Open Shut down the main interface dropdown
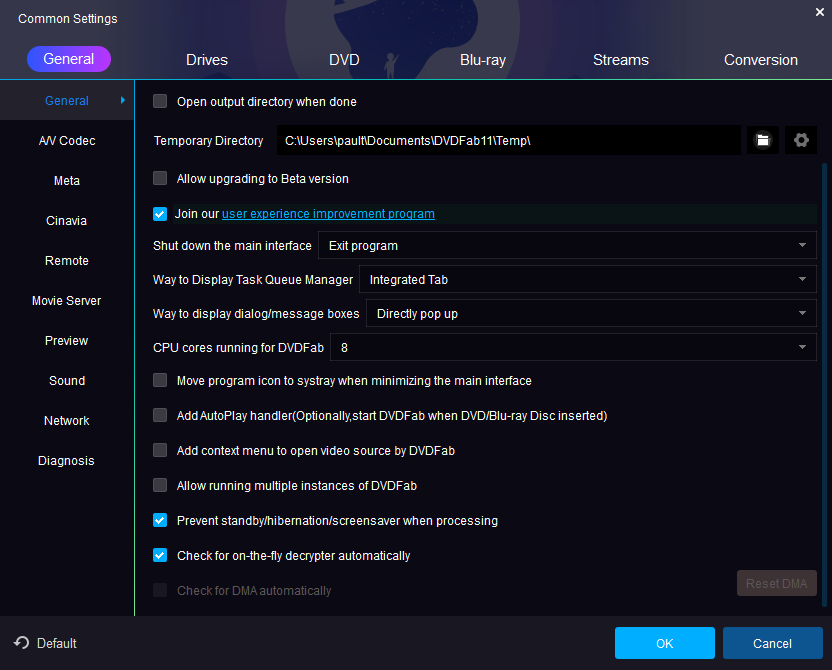Screen dimensions: 832x670 click(x=566, y=246)
